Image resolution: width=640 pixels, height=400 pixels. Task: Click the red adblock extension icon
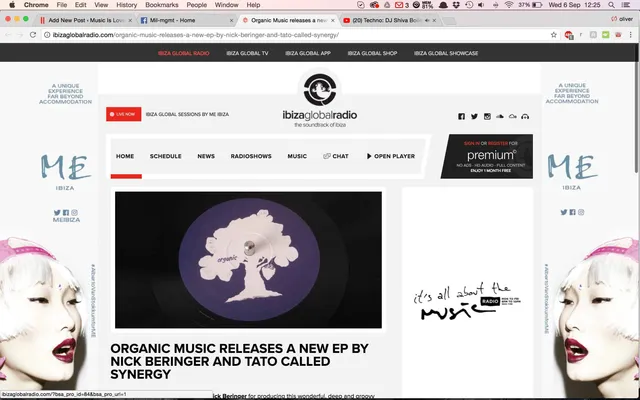[x=569, y=35]
